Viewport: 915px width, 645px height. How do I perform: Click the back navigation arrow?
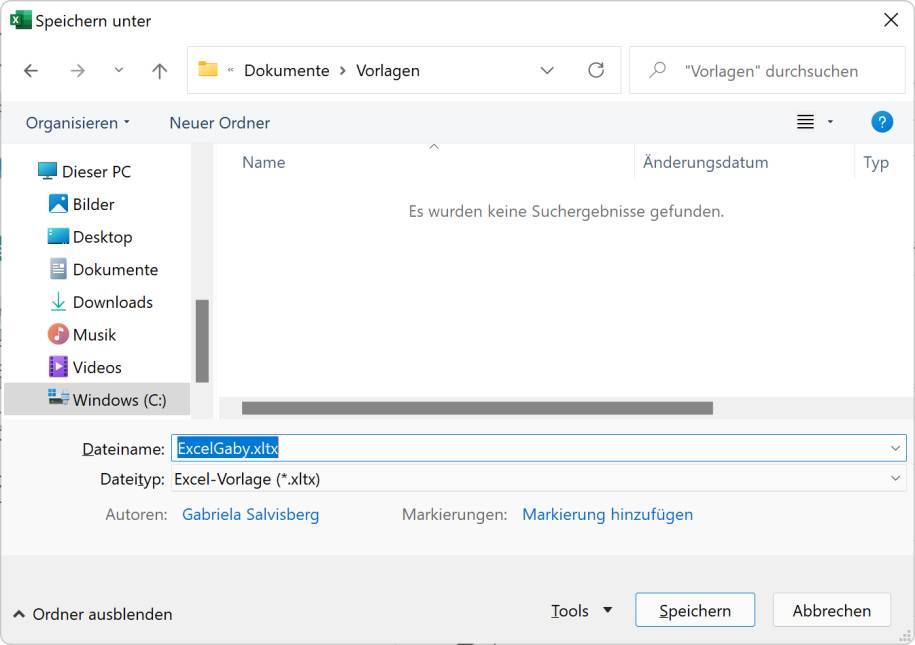tap(31, 71)
